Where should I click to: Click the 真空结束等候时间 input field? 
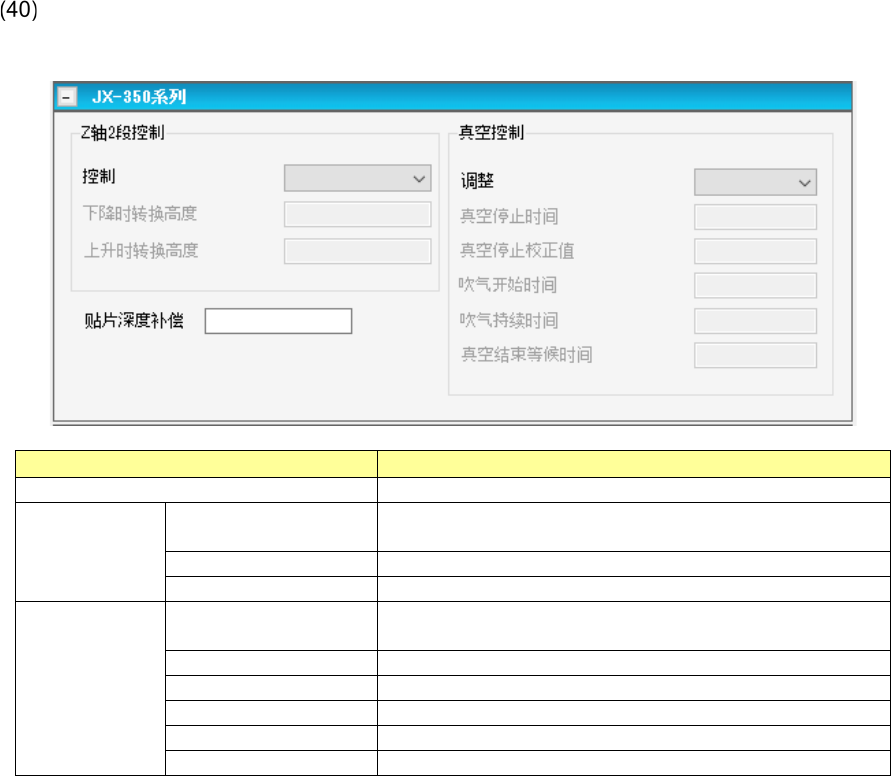[755, 355]
